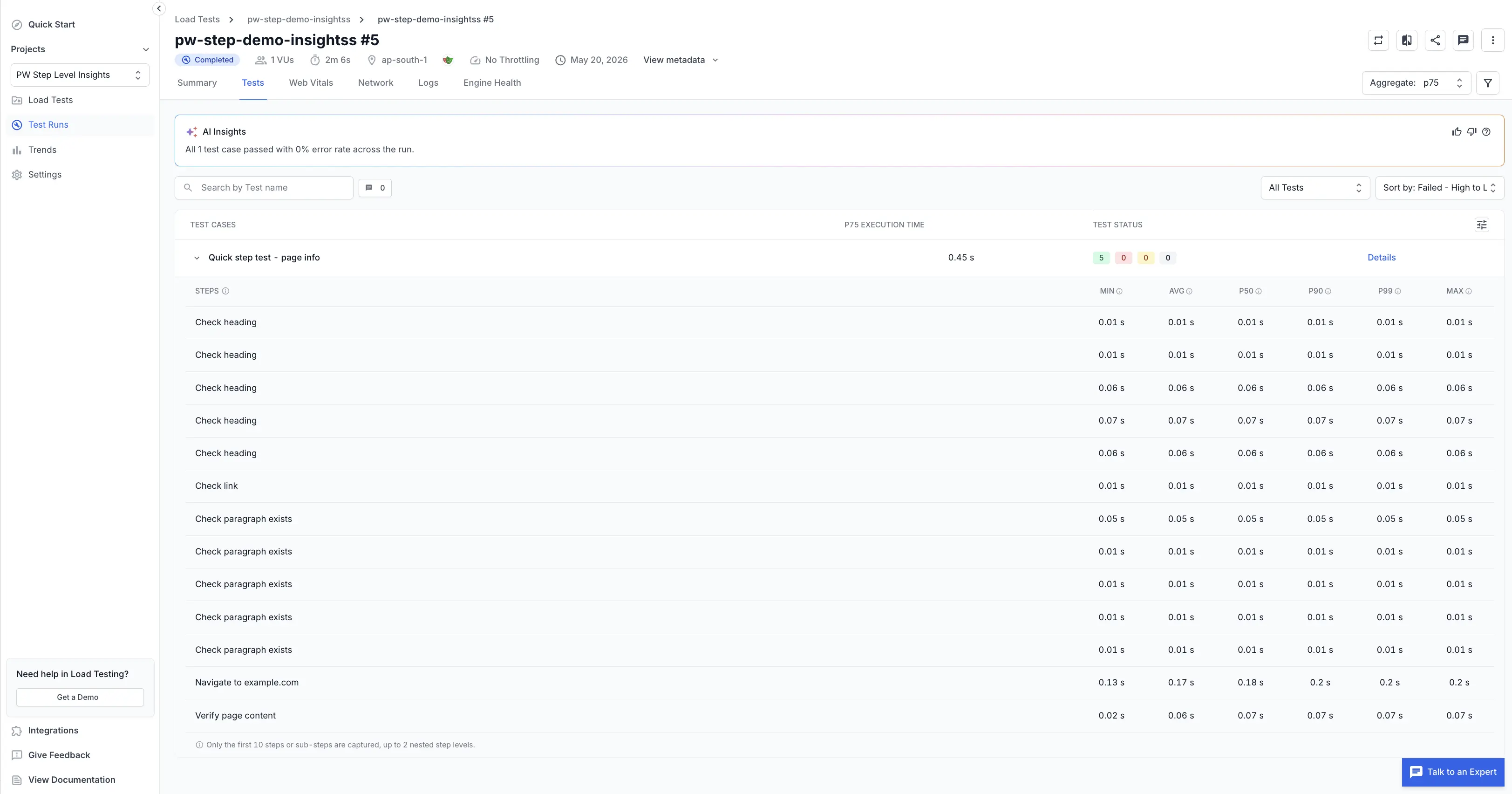This screenshot has height=794, width=1512.
Task: Click the Trends bar chart icon
Action: pyautogui.click(x=17, y=150)
